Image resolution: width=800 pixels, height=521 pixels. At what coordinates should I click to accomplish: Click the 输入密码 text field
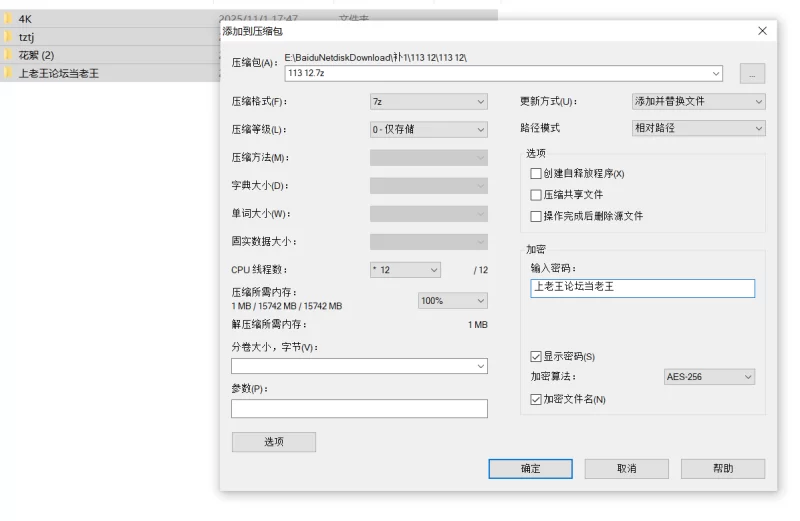pyautogui.click(x=642, y=288)
